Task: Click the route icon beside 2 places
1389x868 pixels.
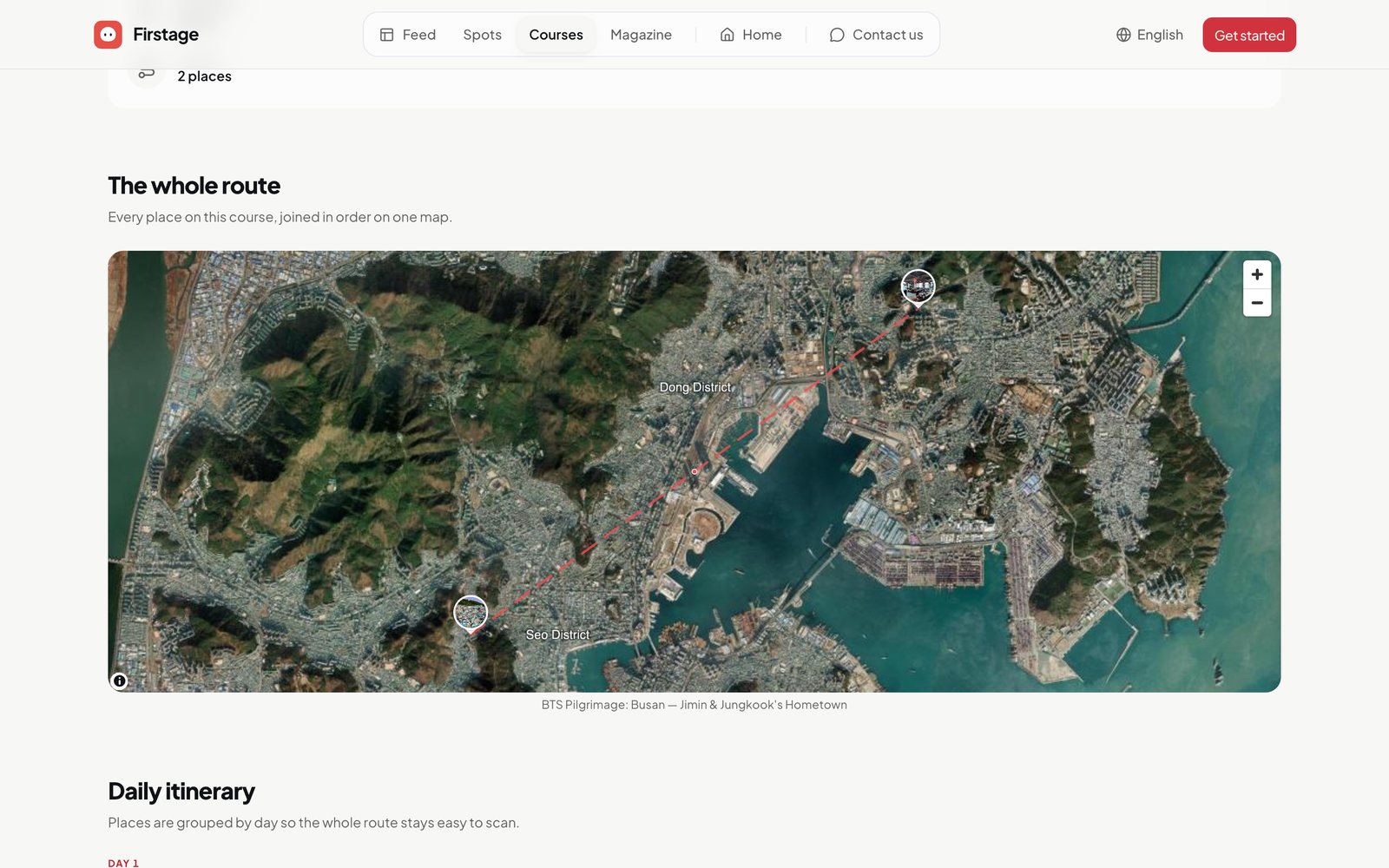Action: click(x=147, y=74)
